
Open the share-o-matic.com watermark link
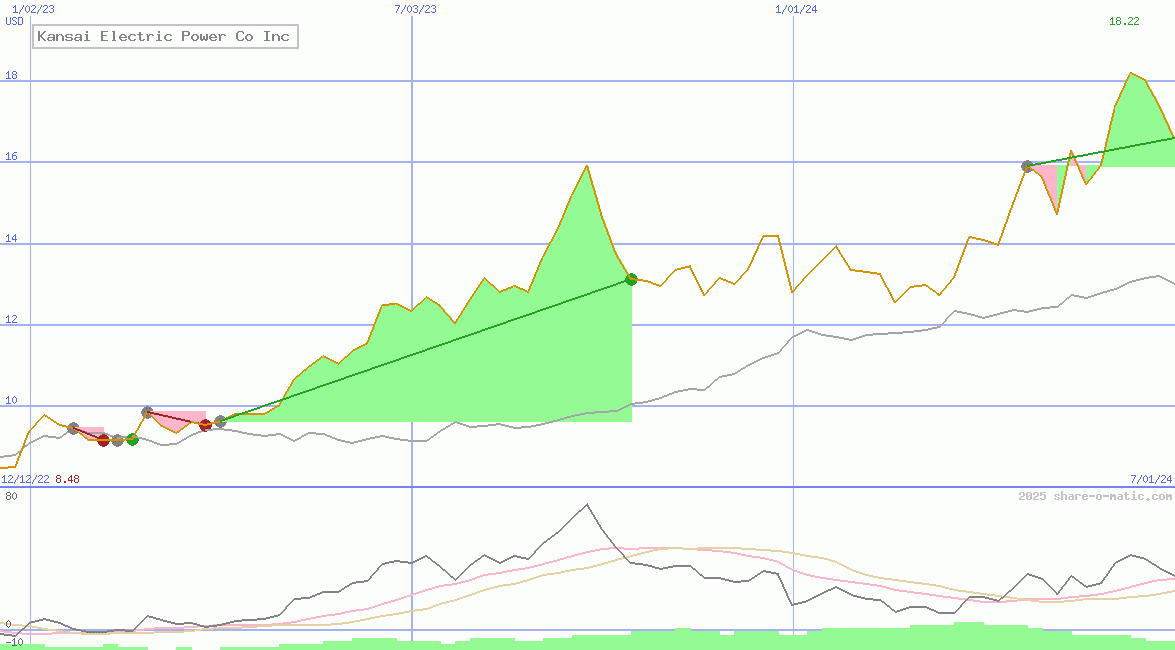[1095, 496]
